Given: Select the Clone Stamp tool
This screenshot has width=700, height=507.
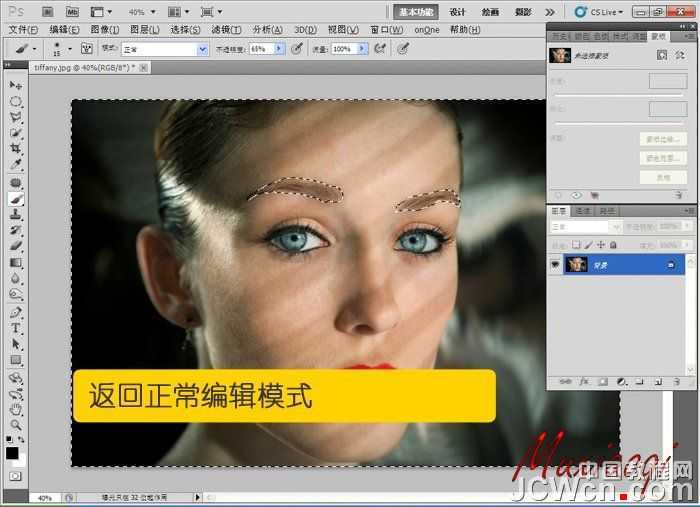Looking at the screenshot, I should 16,215.
